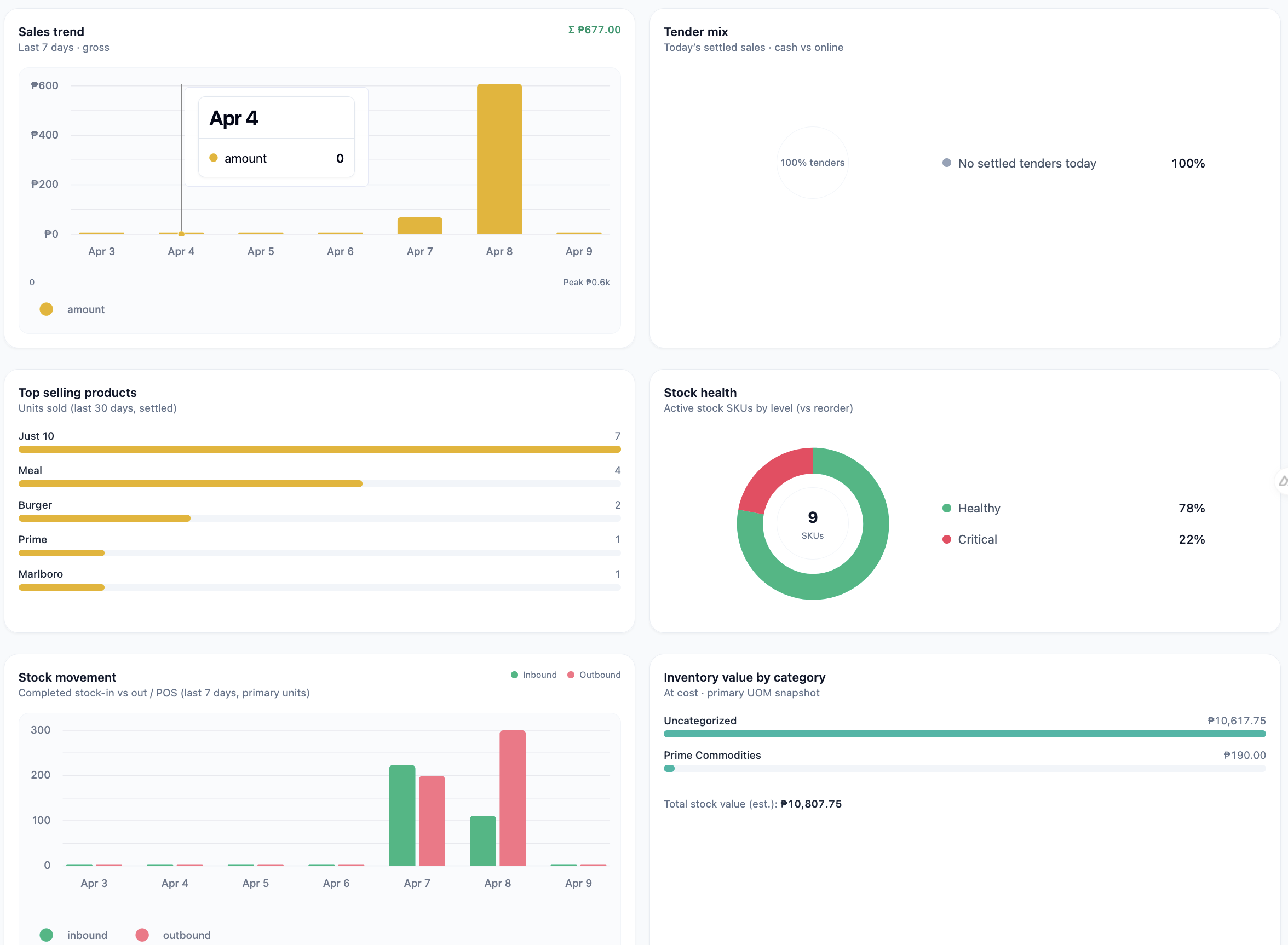Viewport: 1288px width, 945px height.
Task: Click the Healthy legend entry
Action: pyautogui.click(x=979, y=509)
